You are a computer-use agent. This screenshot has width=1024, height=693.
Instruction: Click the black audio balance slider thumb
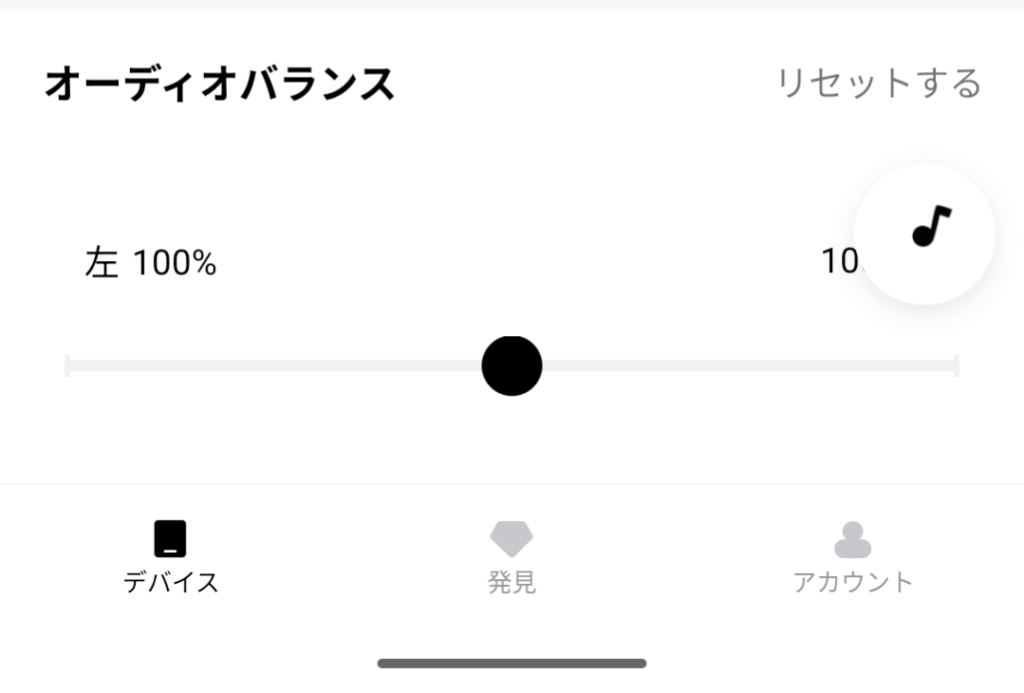coord(512,366)
